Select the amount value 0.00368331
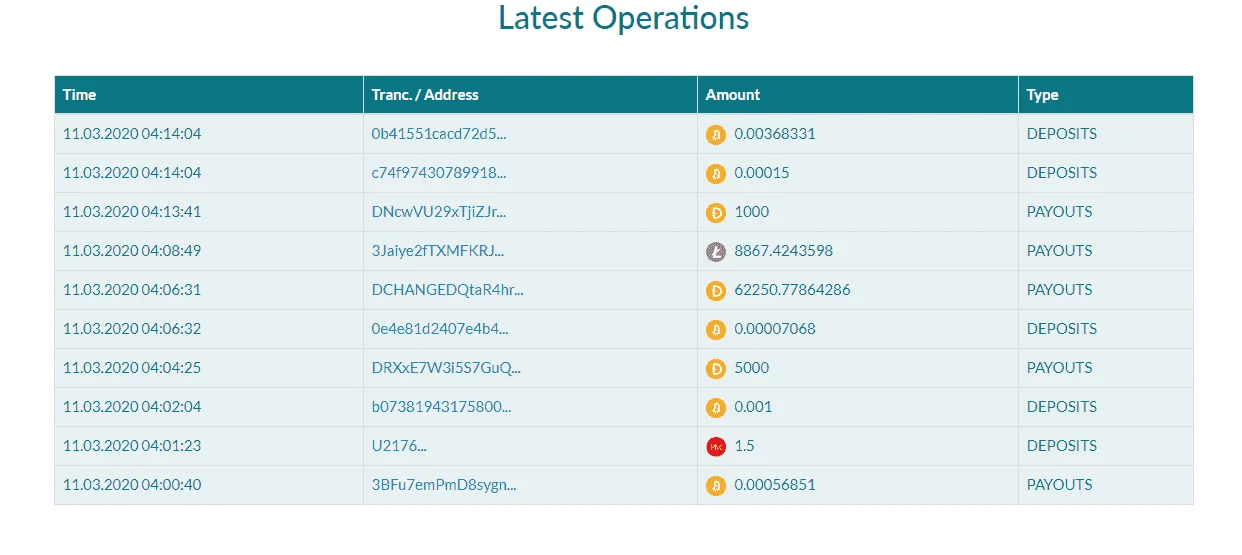Screen dimensions: 1242x555 [775, 134]
